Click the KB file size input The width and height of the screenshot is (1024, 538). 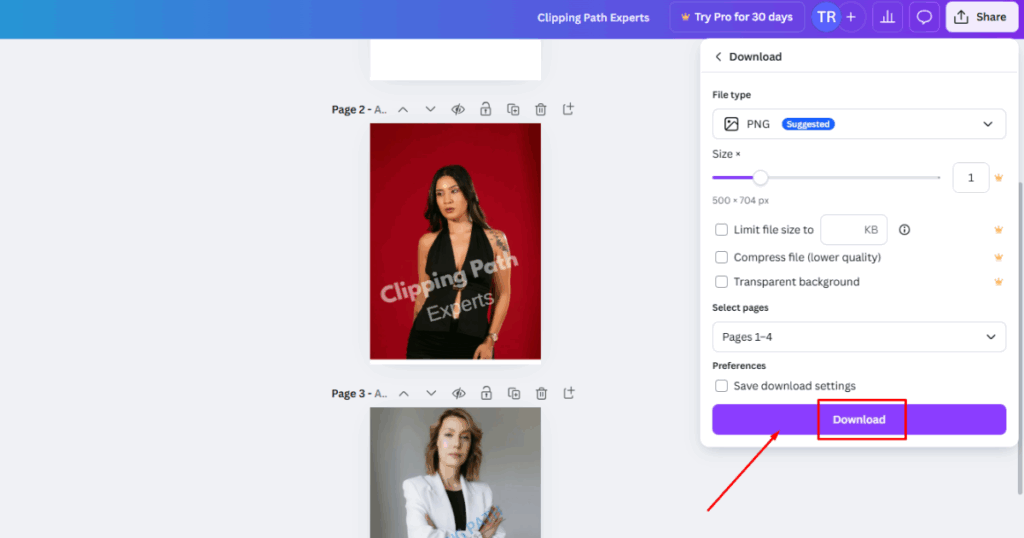tap(854, 230)
